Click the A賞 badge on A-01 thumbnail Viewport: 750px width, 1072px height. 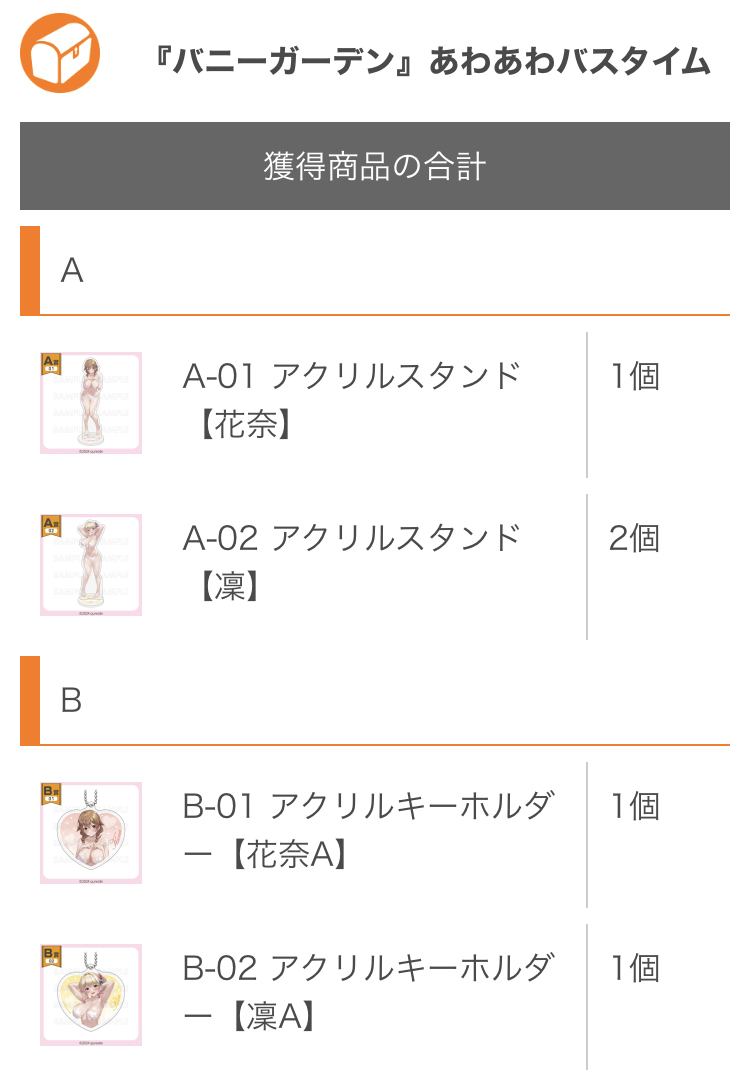50,362
